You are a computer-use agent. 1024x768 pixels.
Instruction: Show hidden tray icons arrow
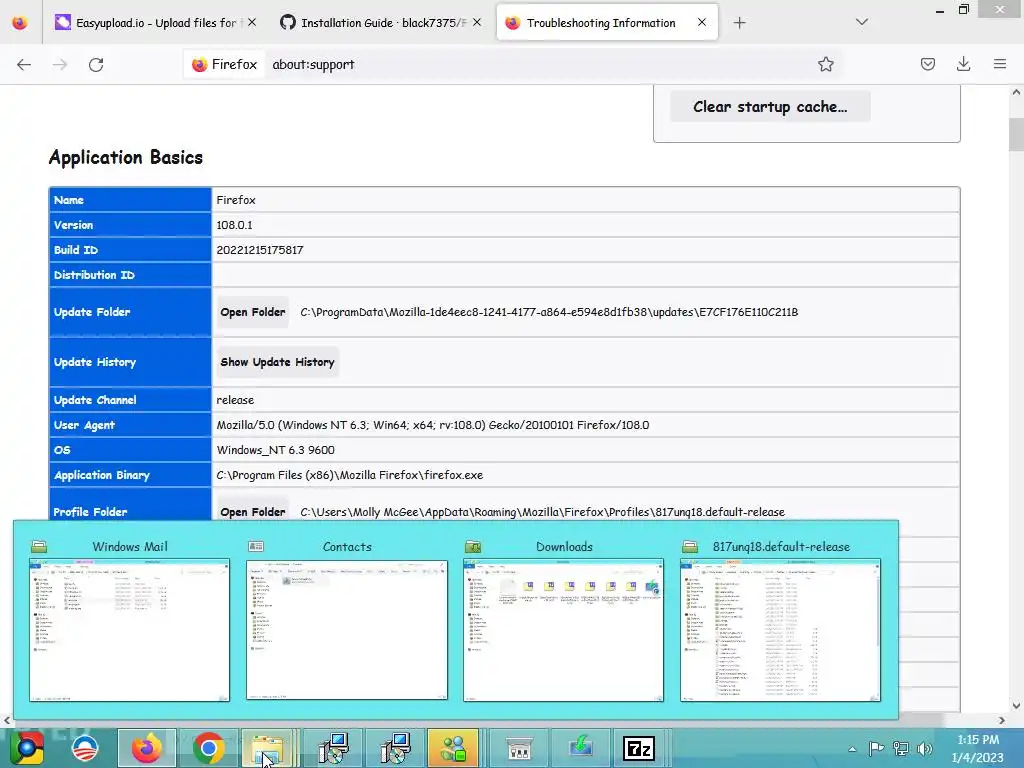852,749
